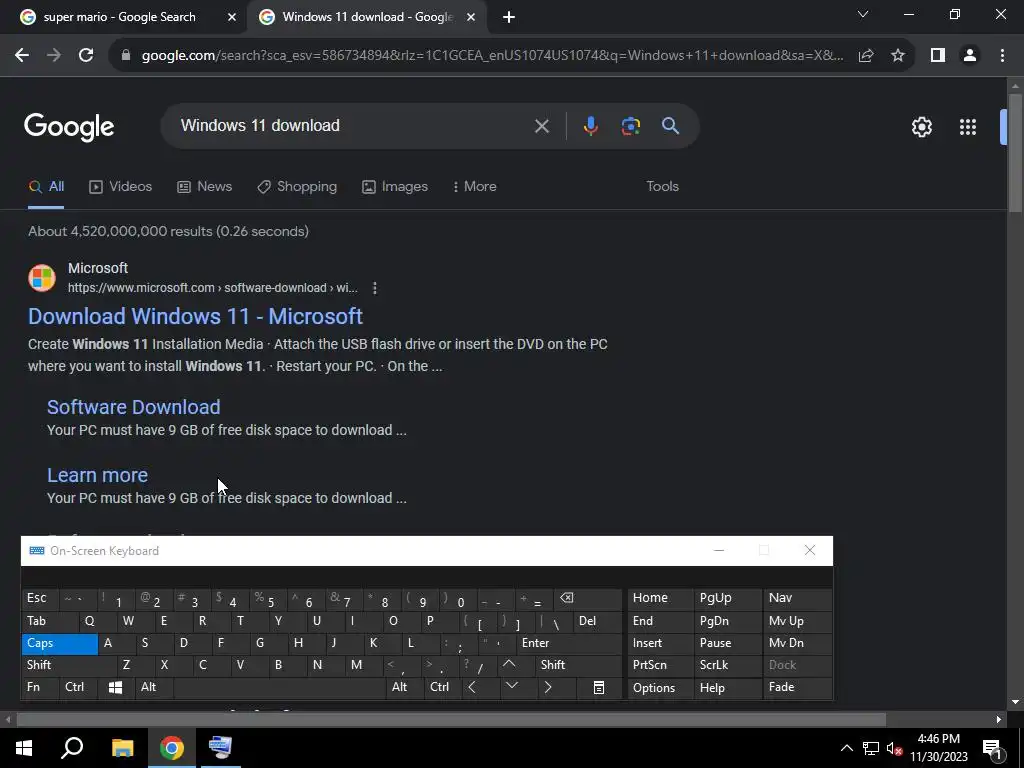
Task: Open the News results tab
Action: (x=204, y=187)
